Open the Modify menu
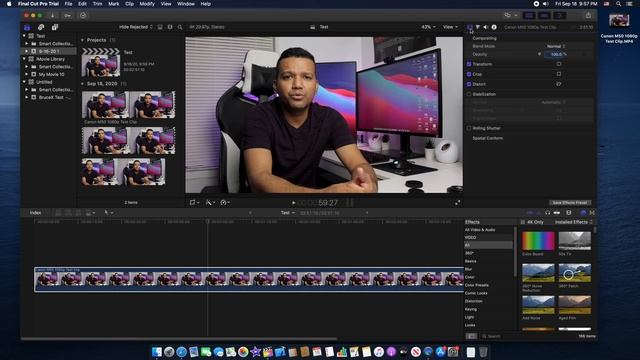 [147, 4]
